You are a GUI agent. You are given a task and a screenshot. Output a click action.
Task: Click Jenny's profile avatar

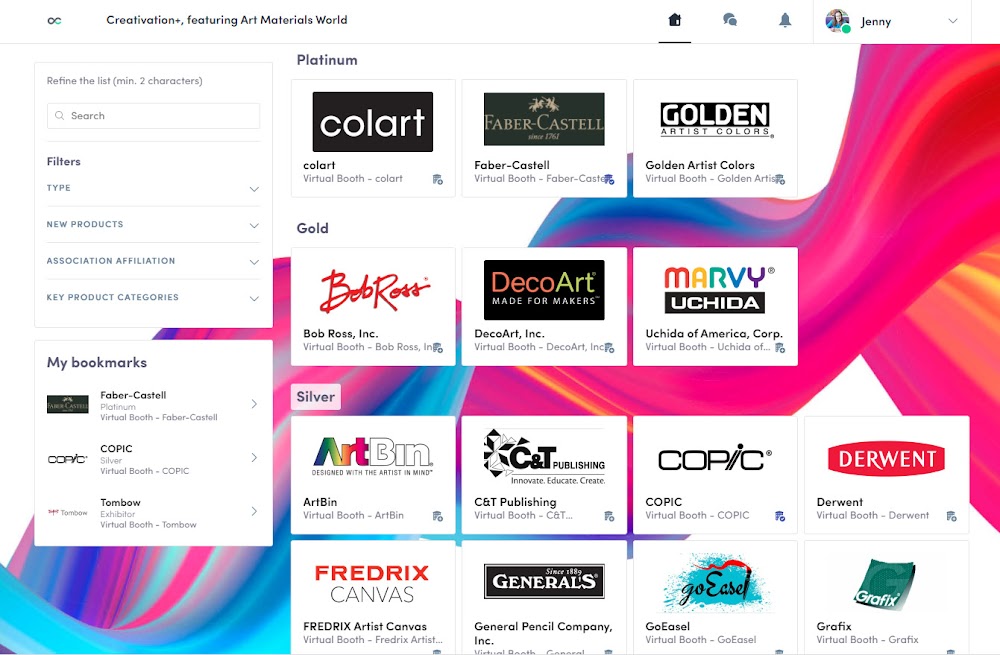point(837,20)
